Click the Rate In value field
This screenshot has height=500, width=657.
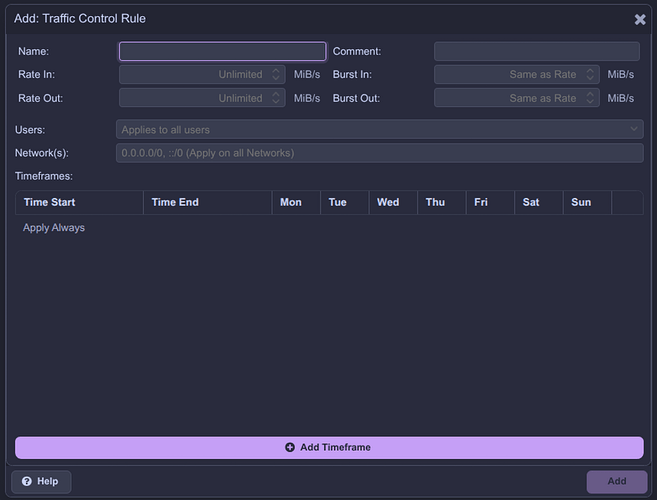(192, 75)
